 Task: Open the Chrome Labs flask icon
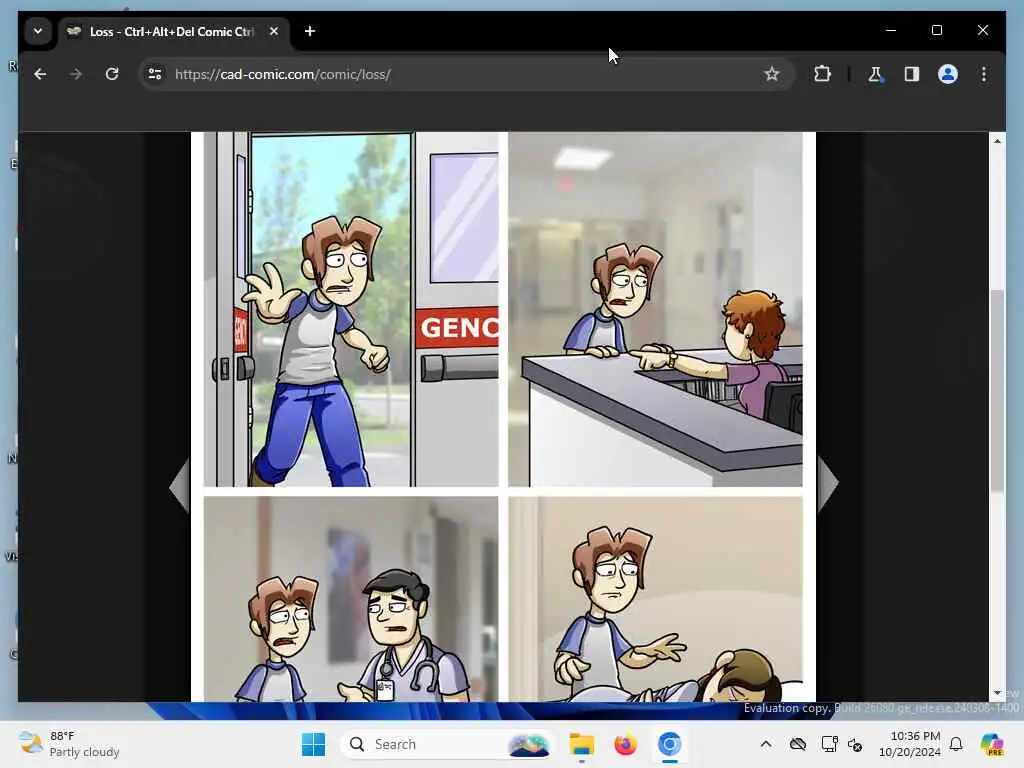point(875,74)
